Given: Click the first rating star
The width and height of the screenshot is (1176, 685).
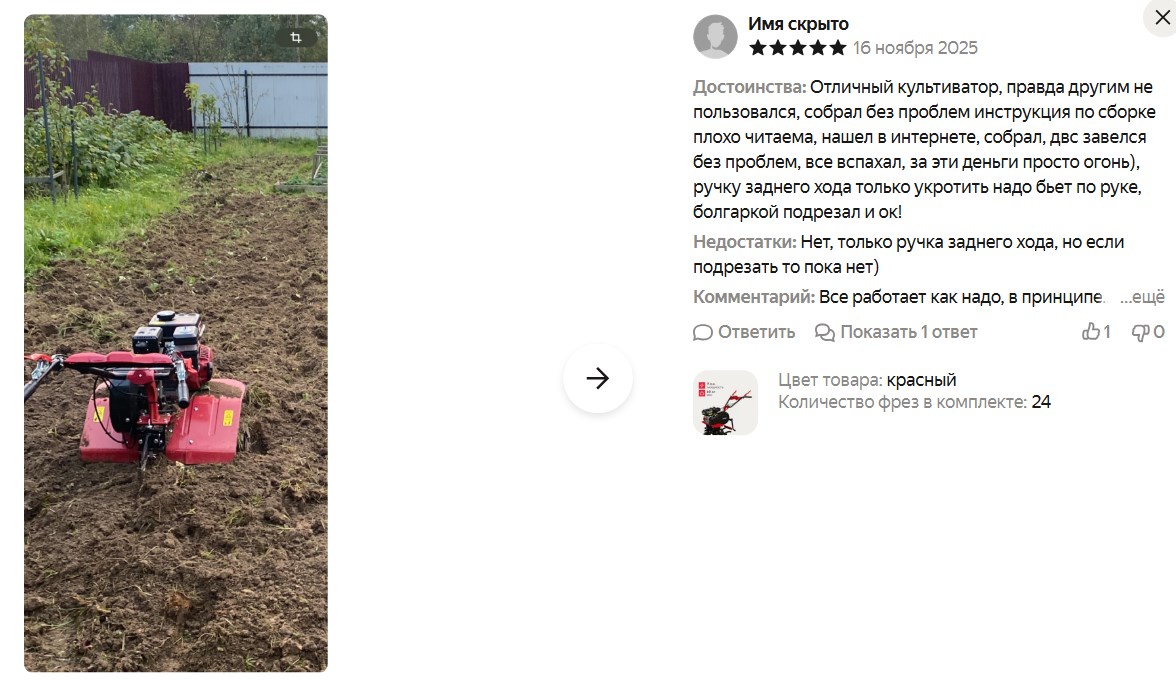Looking at the screenshot, I should coord(758,48).
